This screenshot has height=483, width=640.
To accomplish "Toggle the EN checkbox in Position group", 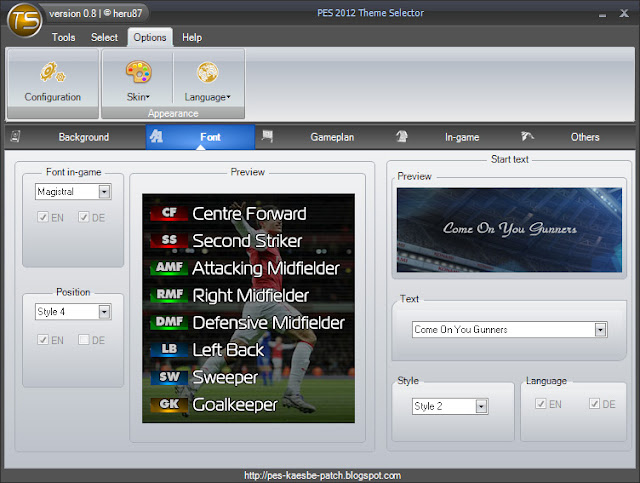I will pos(43,340).
